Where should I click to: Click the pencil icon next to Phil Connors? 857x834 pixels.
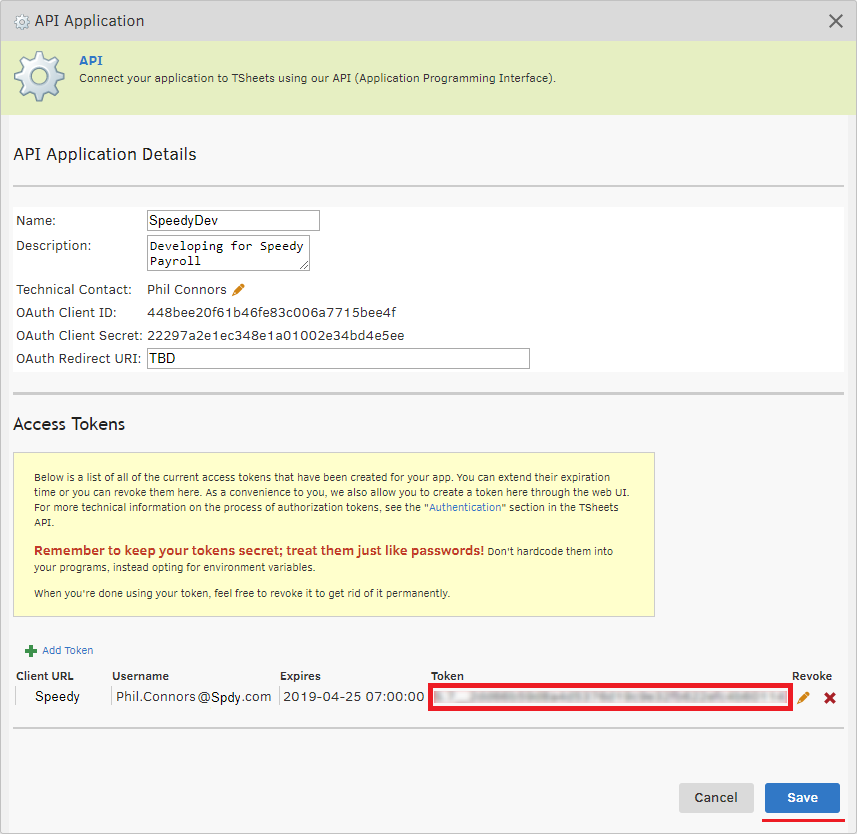coord(238,290)
